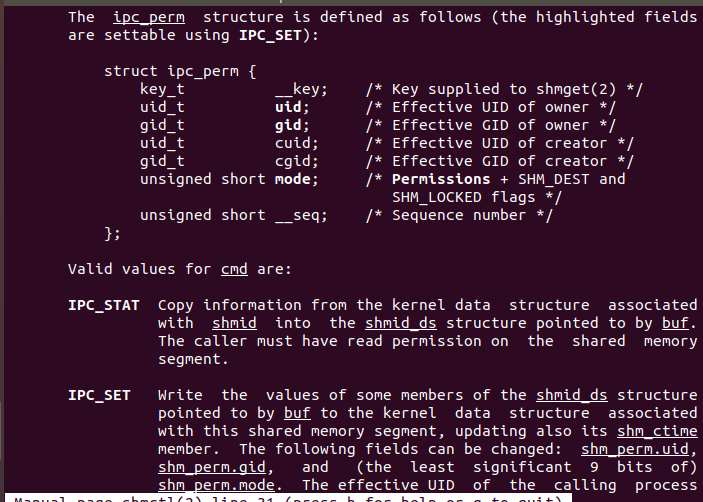
Task: Click the bold mode field name
Action: [x=292, y=179]
